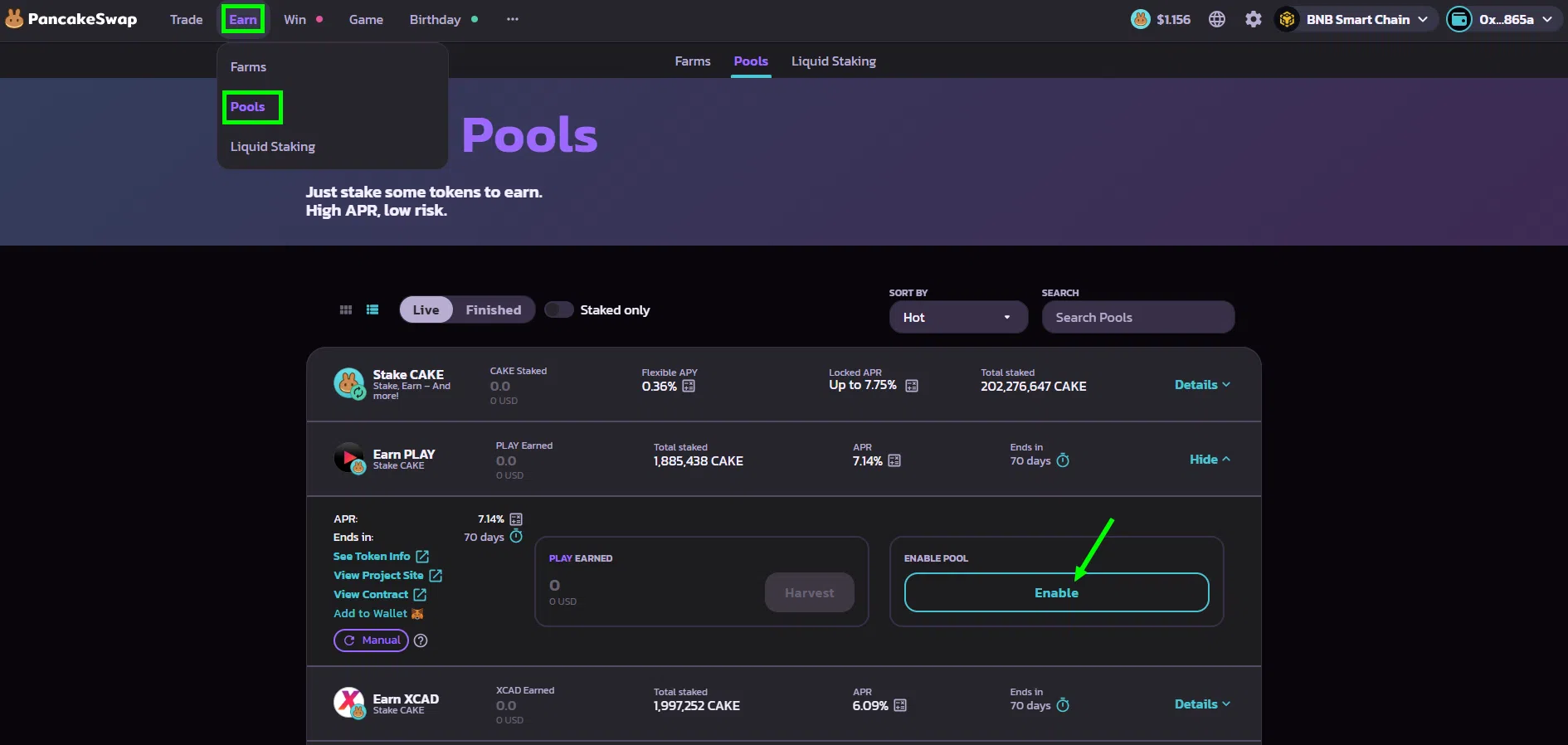Open the Birthday menu item
The height and width of the screenshot is (745, 1568).
point(435,19)
